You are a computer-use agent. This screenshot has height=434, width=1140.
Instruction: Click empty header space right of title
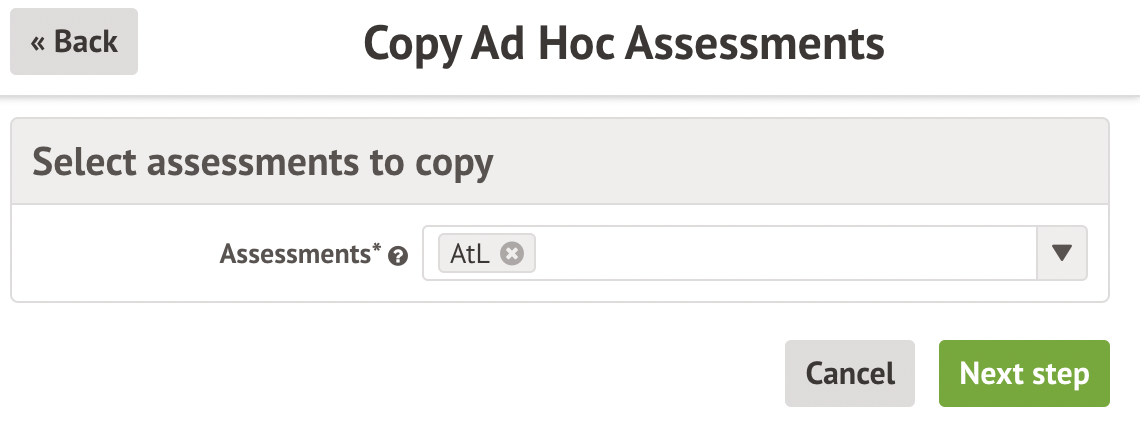click(1010, 44)
